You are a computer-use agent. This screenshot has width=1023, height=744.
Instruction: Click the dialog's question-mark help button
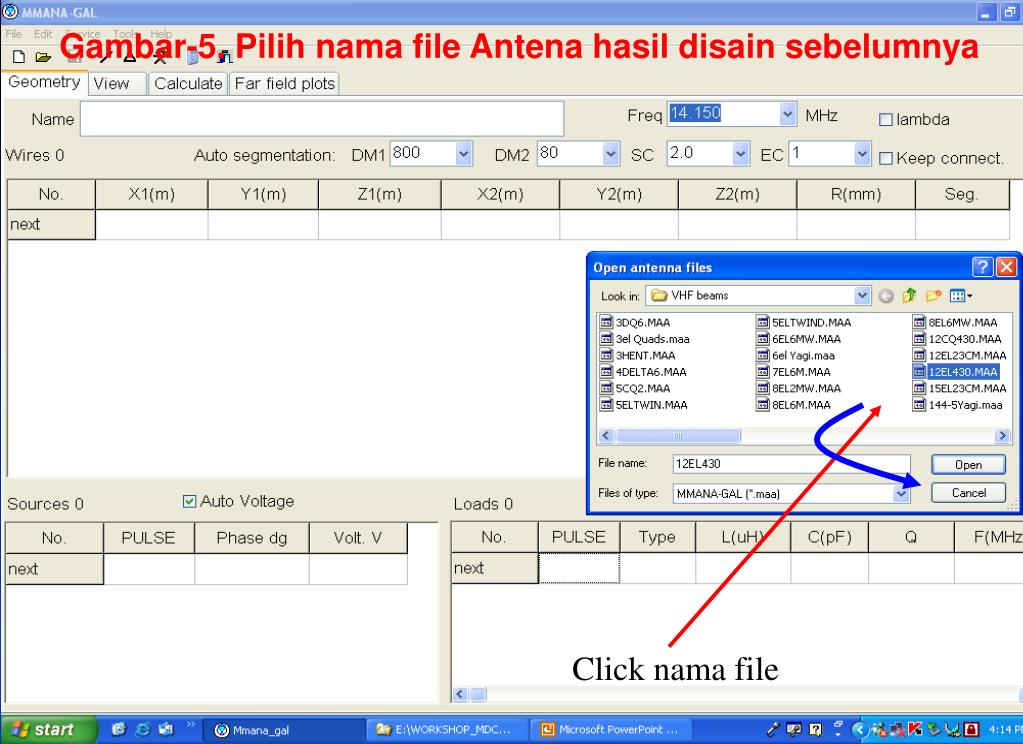(x=983, y=267)
